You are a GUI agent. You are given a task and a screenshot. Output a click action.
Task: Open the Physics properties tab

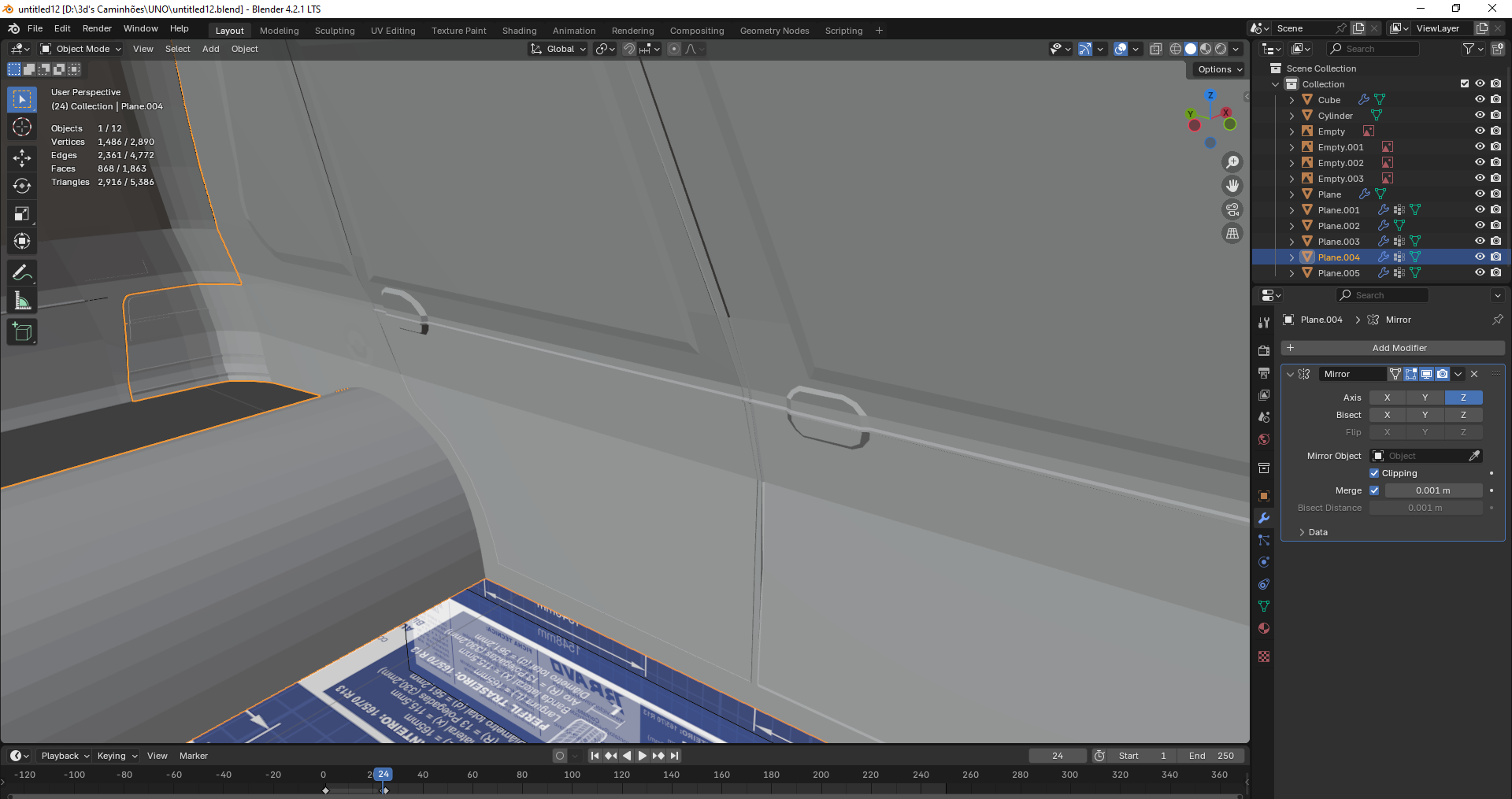point(1264,562)
